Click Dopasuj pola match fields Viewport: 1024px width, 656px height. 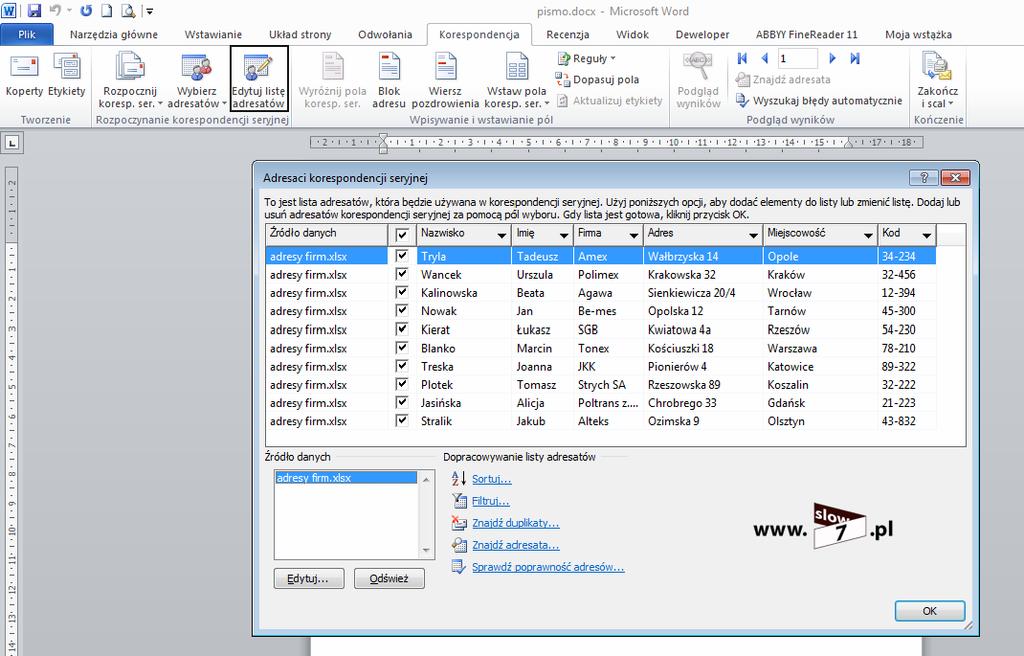[597, 80]
